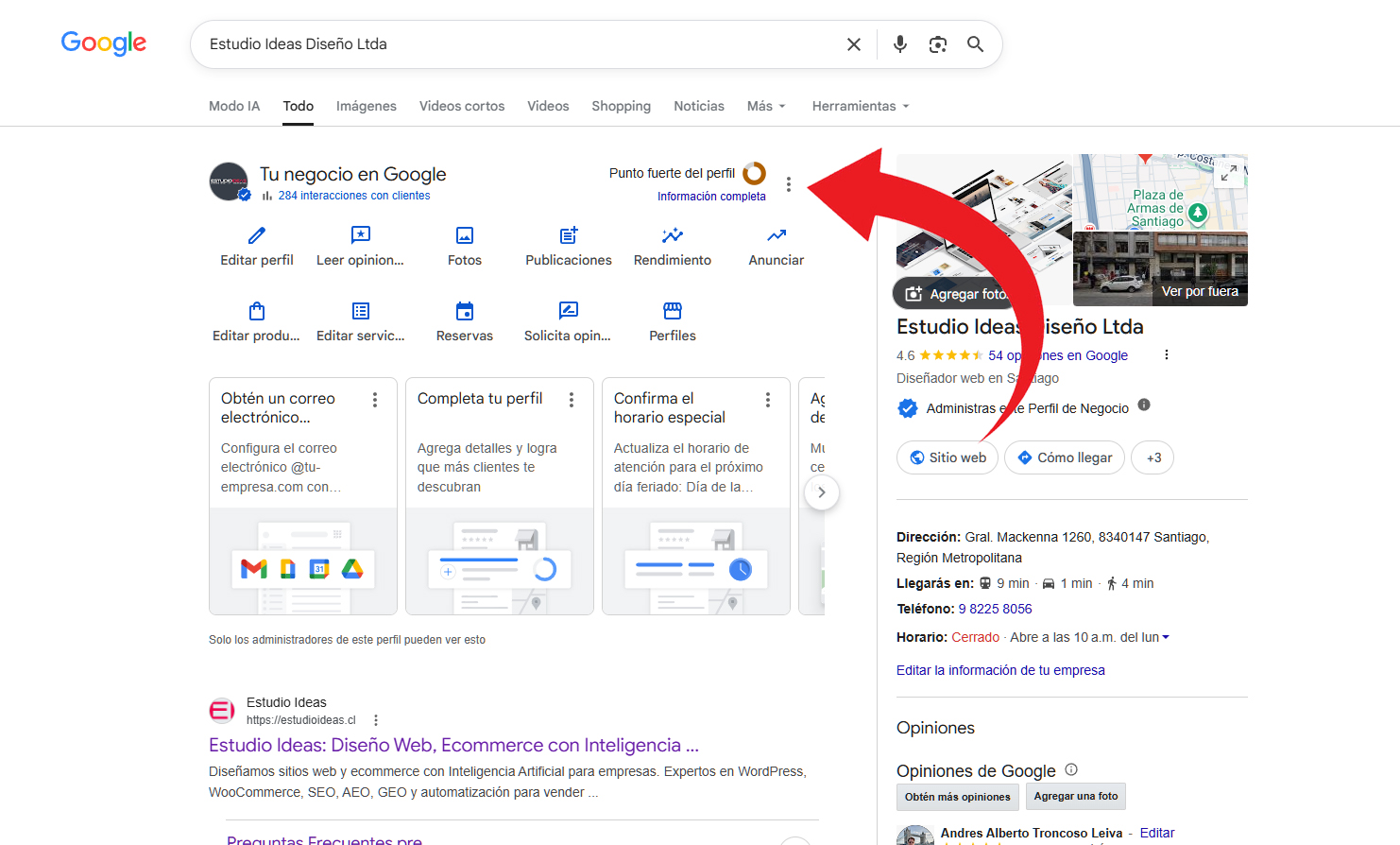Viewport: 1400px width, 845px height.
Task: Click the search input field
Action: coord(520,44)
